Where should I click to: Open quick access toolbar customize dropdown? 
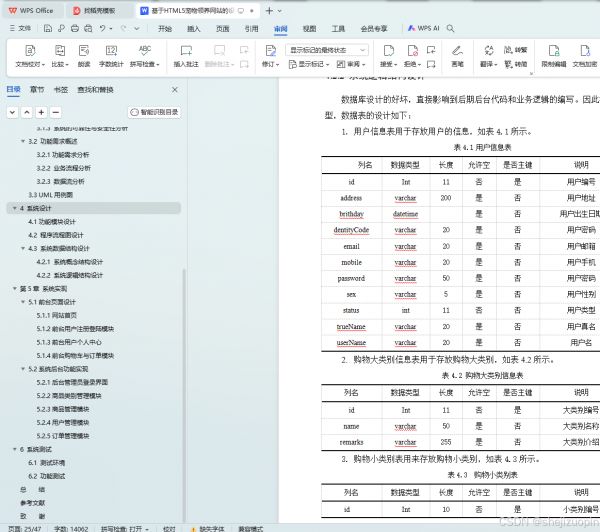(137, 28)
